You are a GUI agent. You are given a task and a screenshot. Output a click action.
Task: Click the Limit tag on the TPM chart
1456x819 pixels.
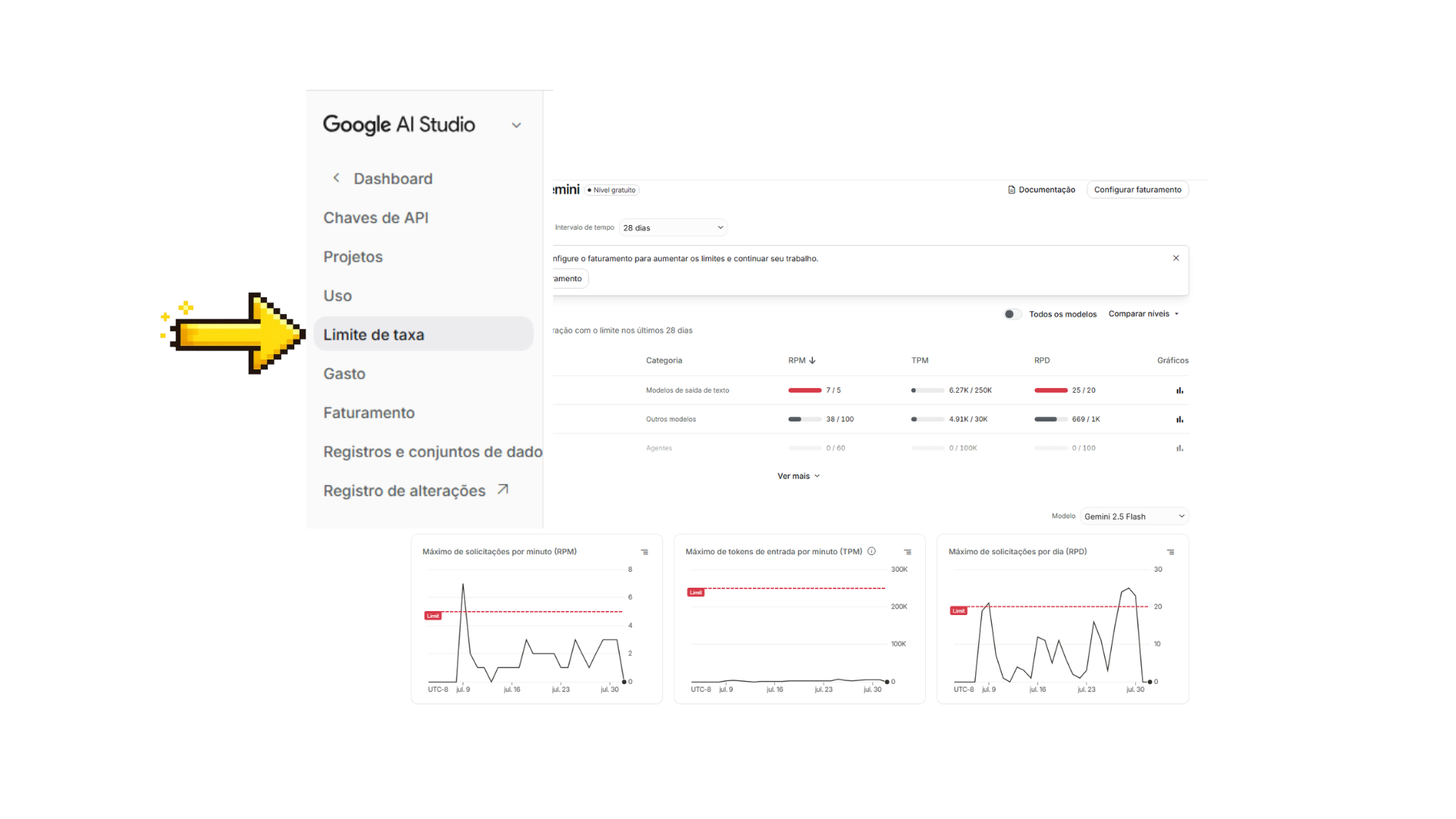click(x=695, y=592)
